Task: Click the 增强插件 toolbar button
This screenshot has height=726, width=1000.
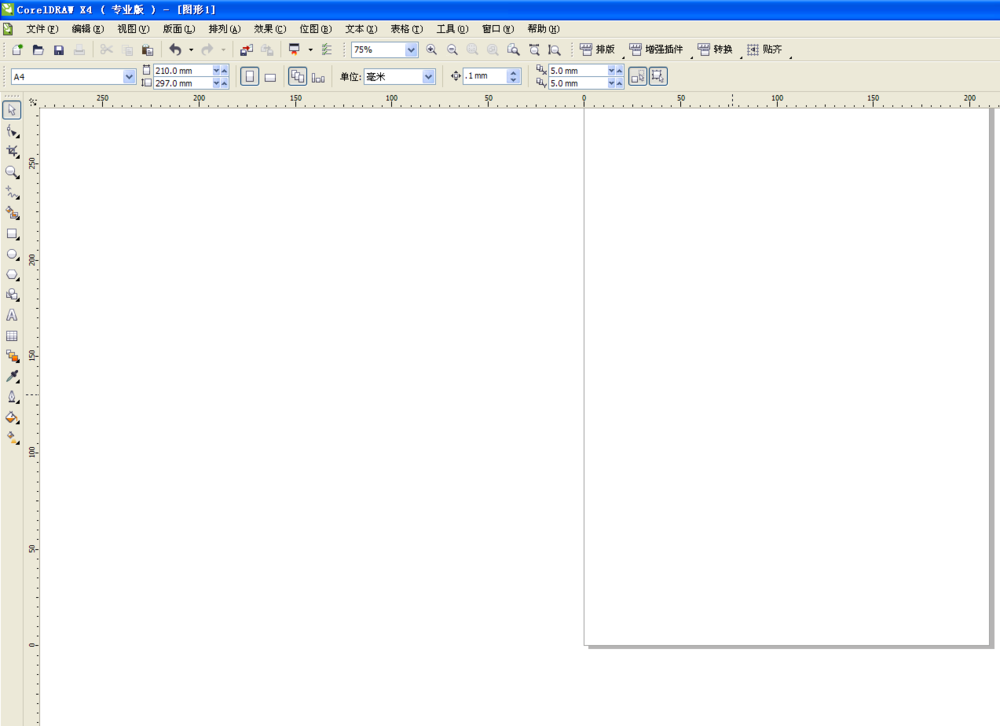Action: tap(656, 50)
